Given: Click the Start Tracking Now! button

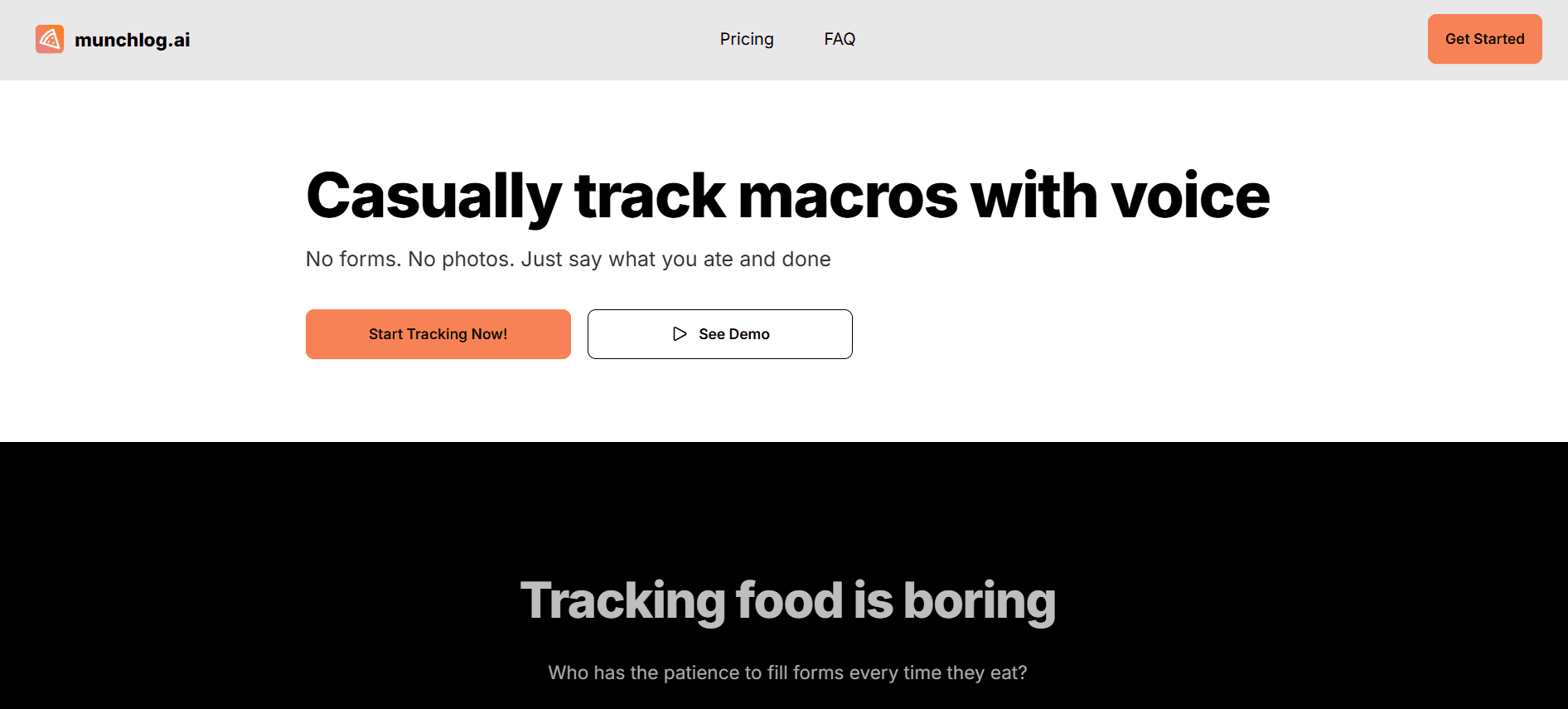Looking at the screenshot, I should (x=438, y=333).
